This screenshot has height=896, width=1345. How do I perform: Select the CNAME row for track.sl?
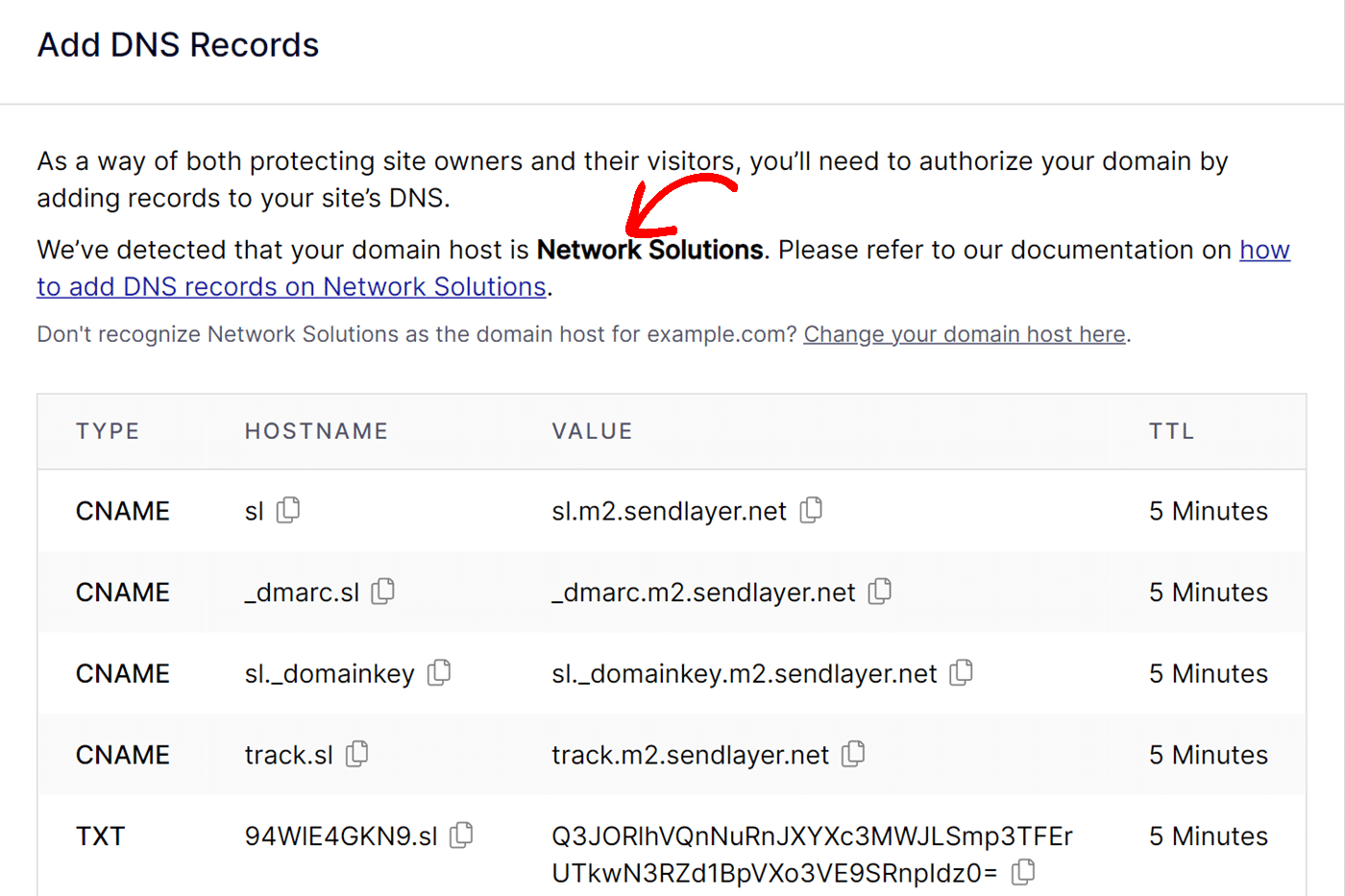coord(672,755)
